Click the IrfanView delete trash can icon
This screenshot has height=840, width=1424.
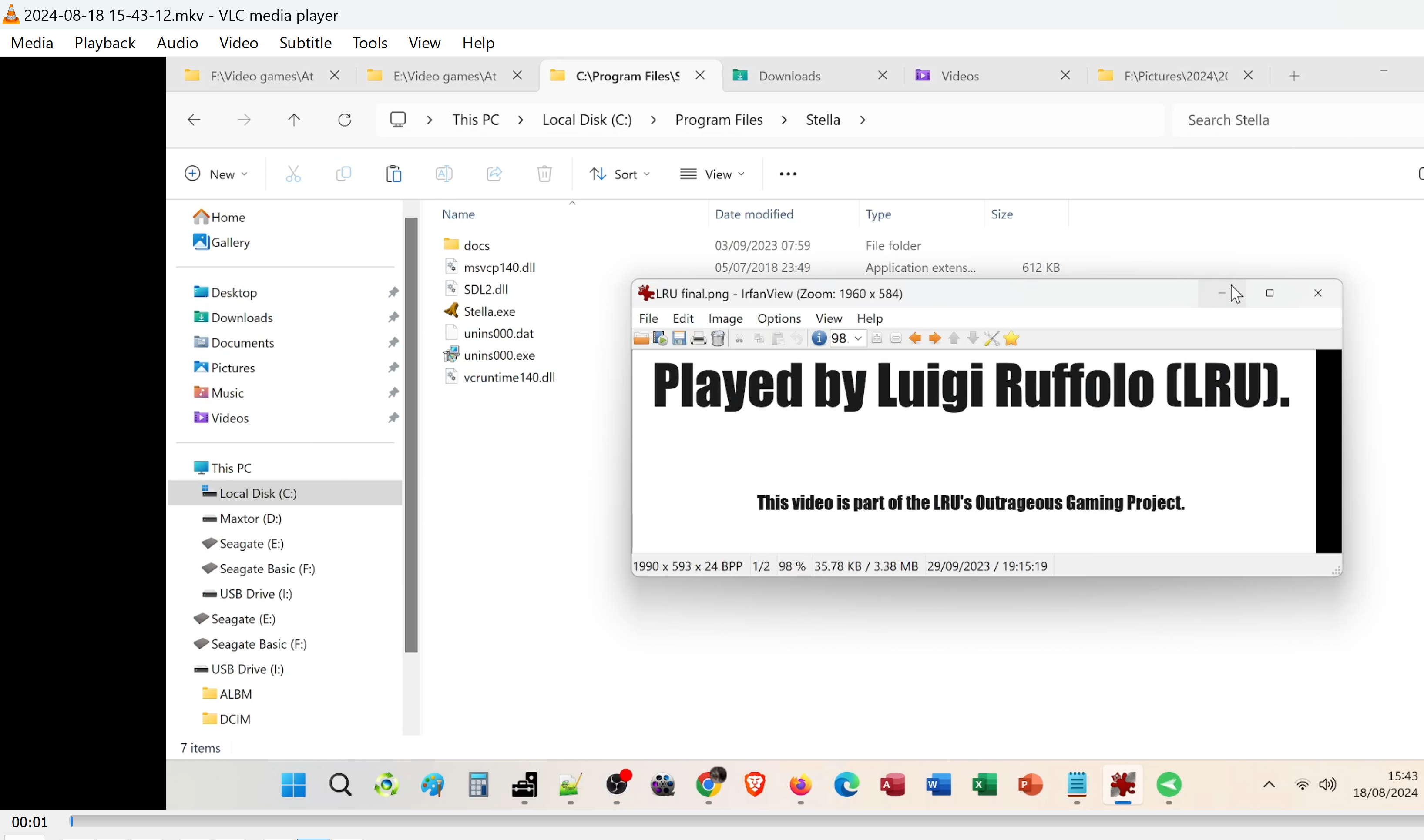pyautogui.click(x=717, y=338)
